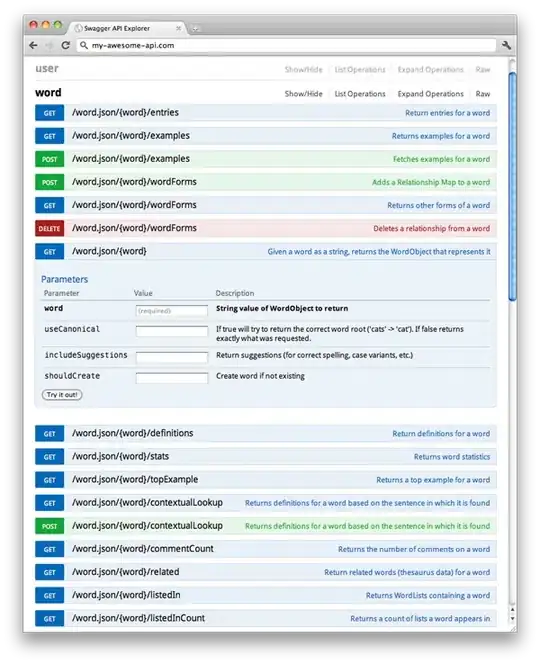
Task: Collapse the word API section heading
Action: point(48,93)
